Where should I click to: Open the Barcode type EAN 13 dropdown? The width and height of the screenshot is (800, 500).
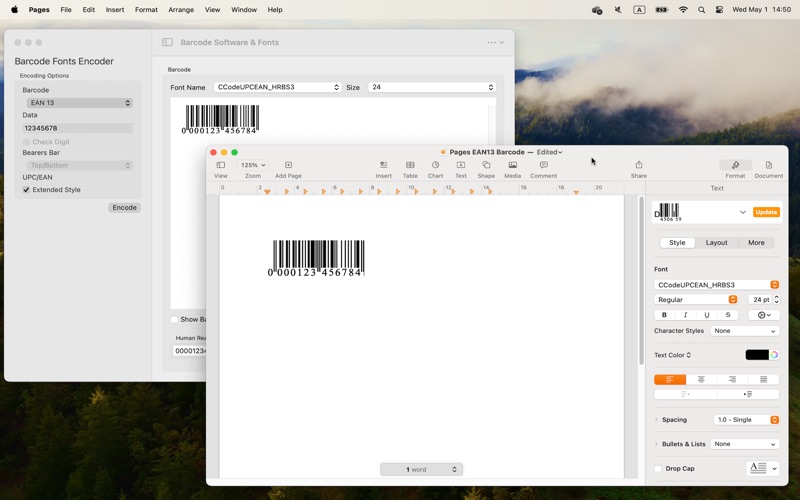pyautogui.click(x=79, y=103)
